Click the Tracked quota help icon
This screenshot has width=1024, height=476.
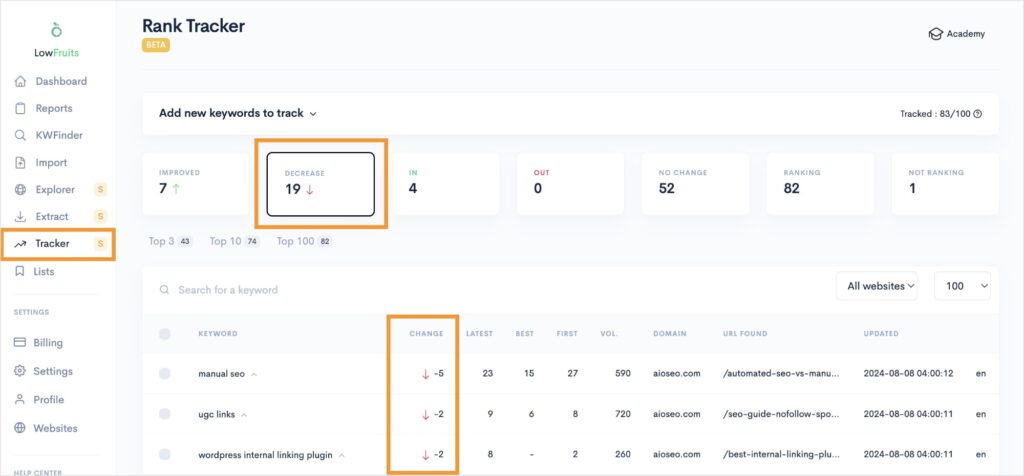click(x=978, y=114)
